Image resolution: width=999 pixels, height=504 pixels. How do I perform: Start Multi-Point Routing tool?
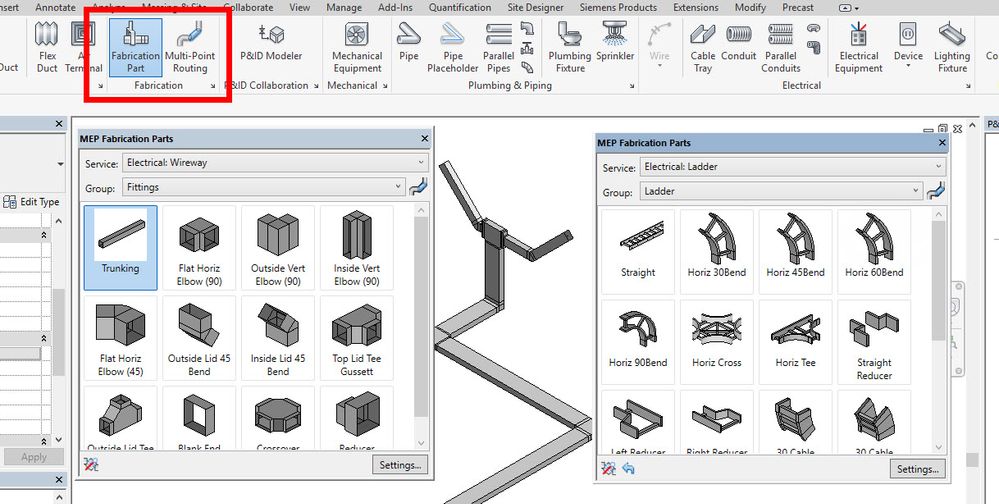coord(190,48)
